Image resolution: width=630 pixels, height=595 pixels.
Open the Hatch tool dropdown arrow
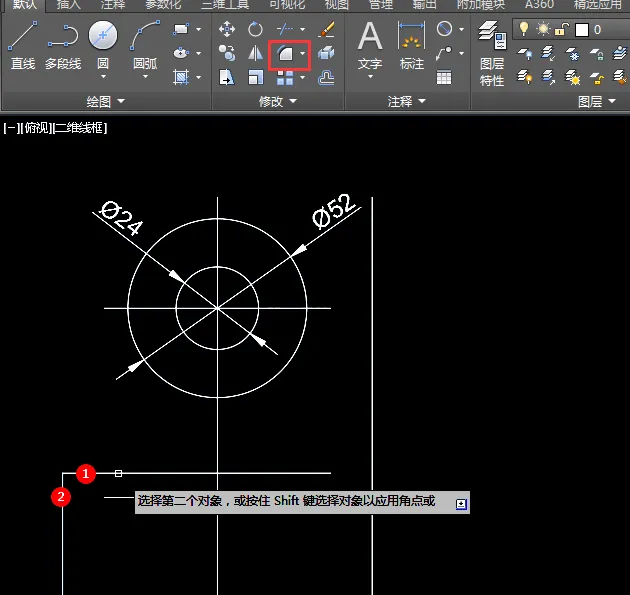pyautogui.click(x=198, y=77)
